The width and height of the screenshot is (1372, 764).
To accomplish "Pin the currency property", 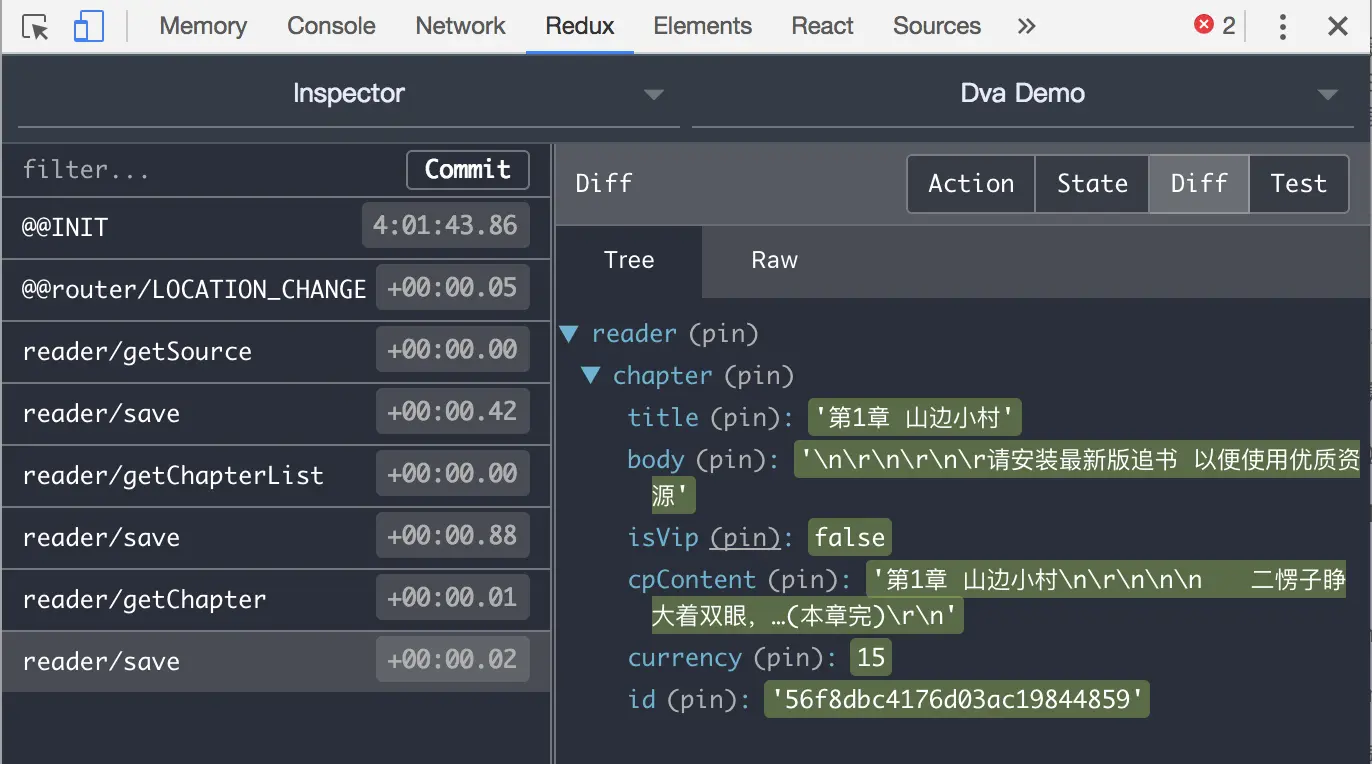I will tap(789, 658).
